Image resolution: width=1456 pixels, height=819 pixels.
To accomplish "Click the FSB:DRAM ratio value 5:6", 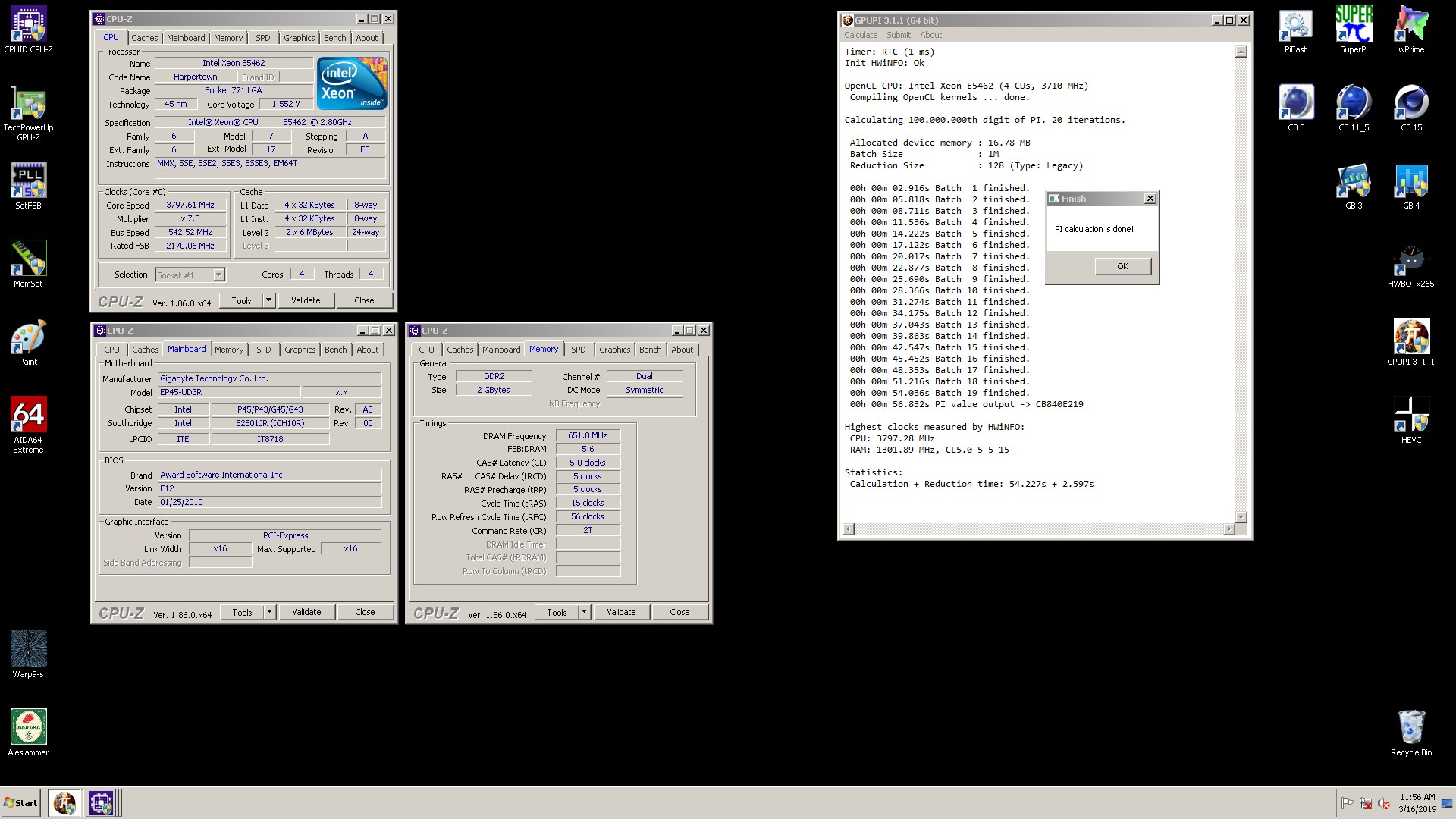I will [588, 449].
